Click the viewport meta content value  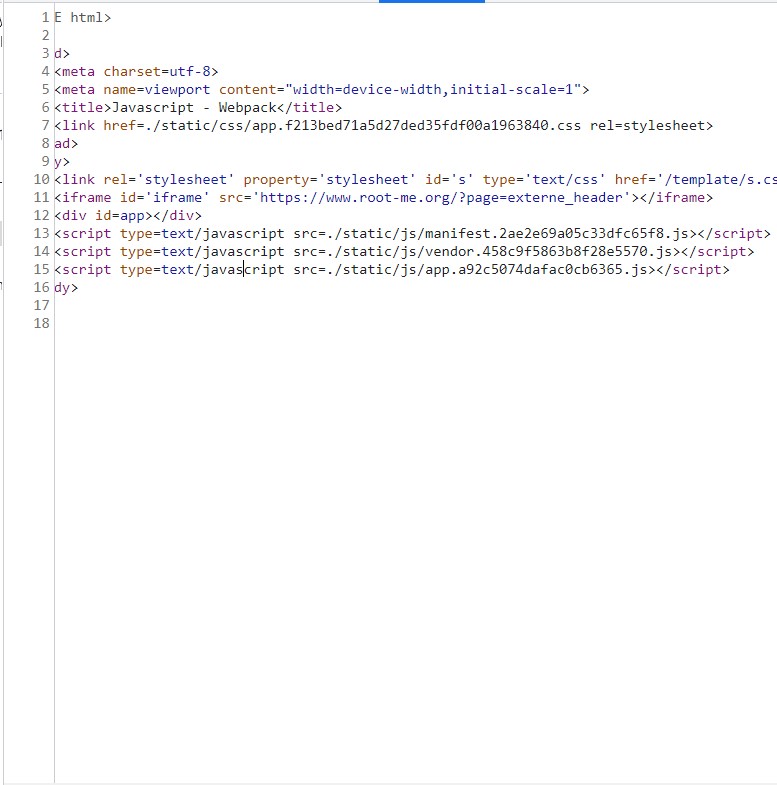433,90
